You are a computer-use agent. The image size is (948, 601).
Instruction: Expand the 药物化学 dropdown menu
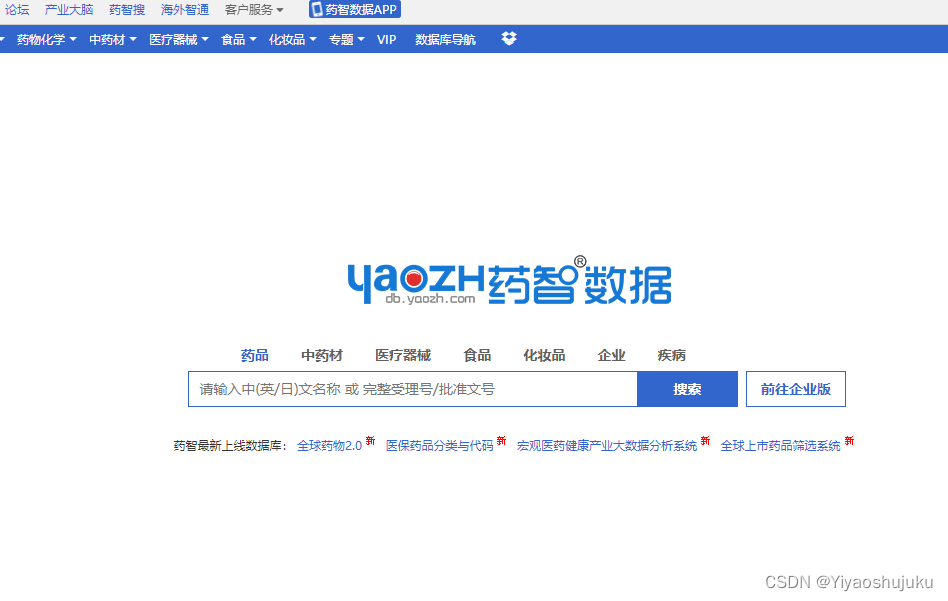47,39
